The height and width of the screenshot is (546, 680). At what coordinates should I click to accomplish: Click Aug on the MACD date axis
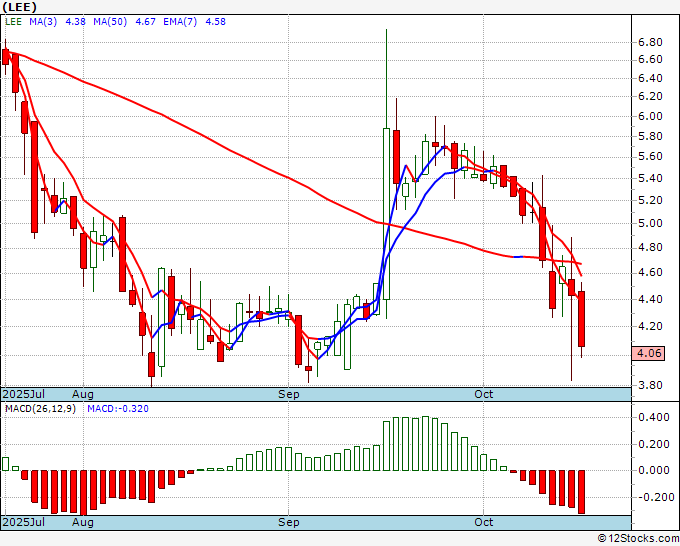pos(83,522)
